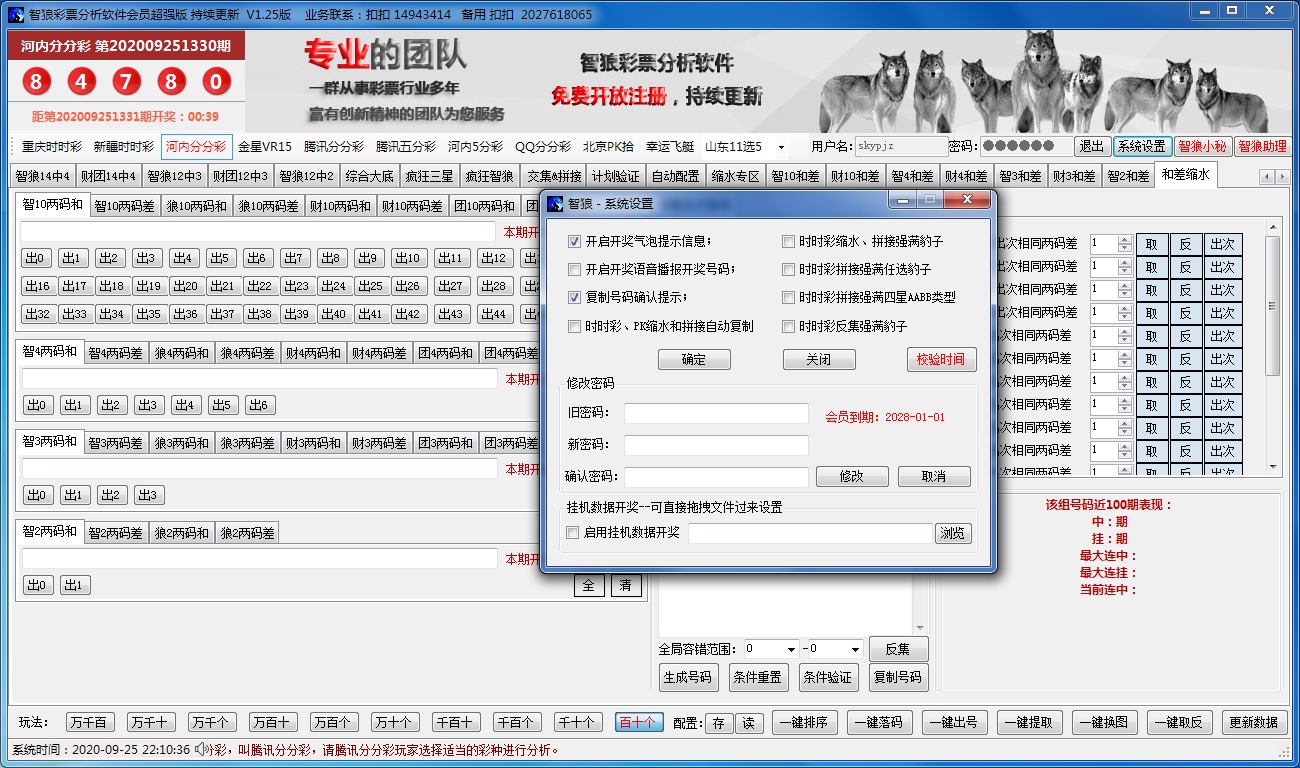Image resolution: width=1300 pixels, height=768 pixels.
Task: Expand the first 全局容错范围 dropdown
Action: click(x=791, y=649)
